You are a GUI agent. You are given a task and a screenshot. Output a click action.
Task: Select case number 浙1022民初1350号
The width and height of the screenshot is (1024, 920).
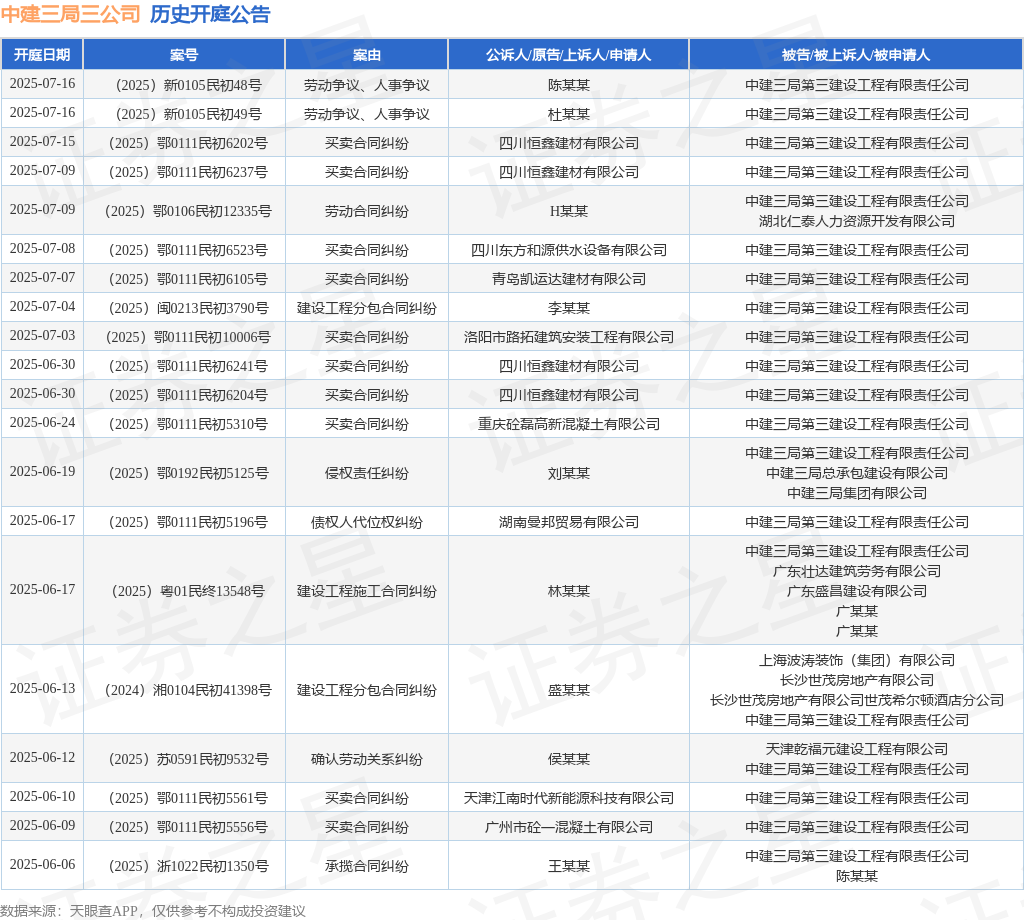(188, 866)
